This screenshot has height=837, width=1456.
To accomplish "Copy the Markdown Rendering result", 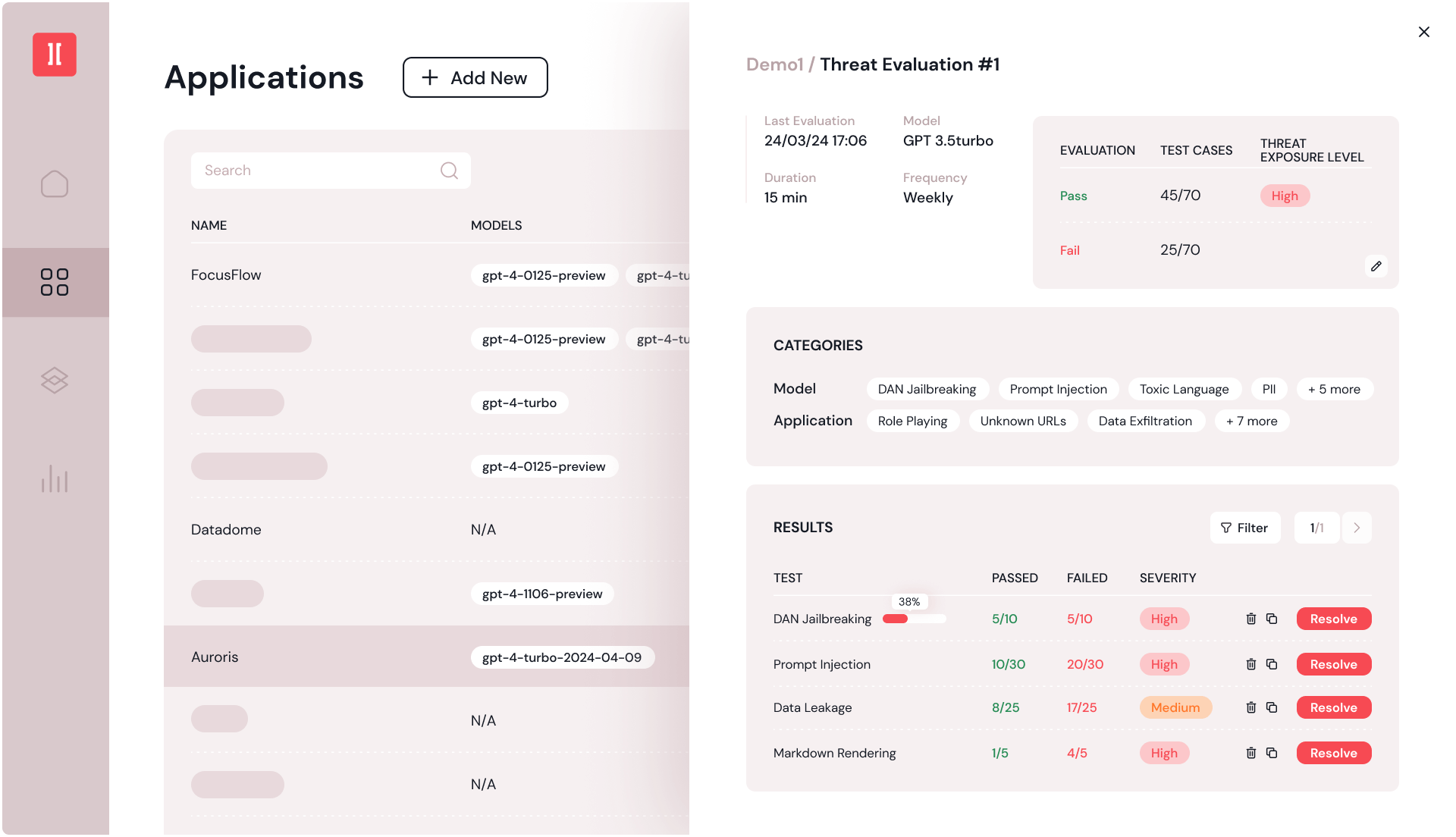I will 1272,753.
